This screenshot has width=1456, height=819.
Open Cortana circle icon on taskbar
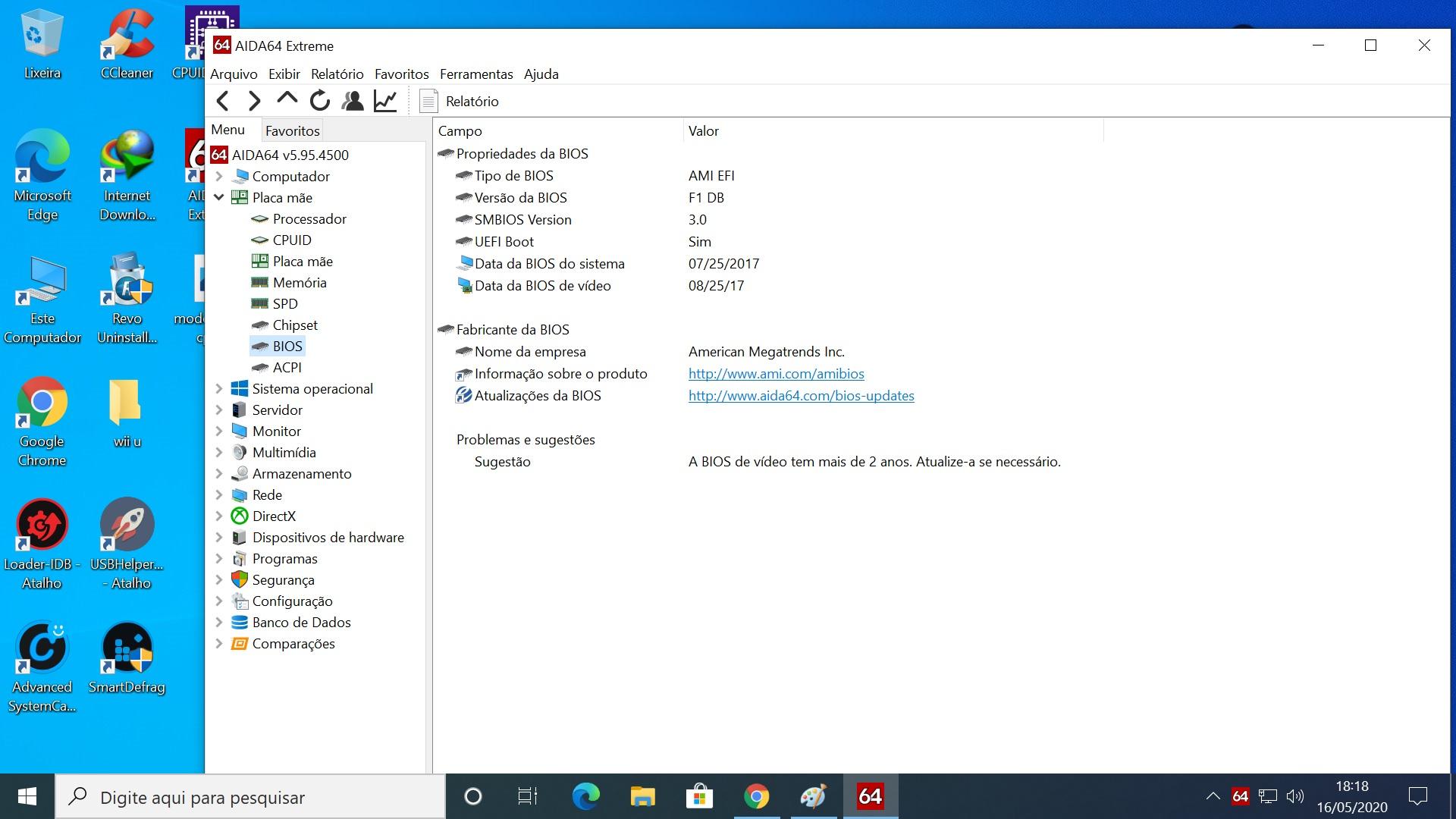click(x=472, y=796)
